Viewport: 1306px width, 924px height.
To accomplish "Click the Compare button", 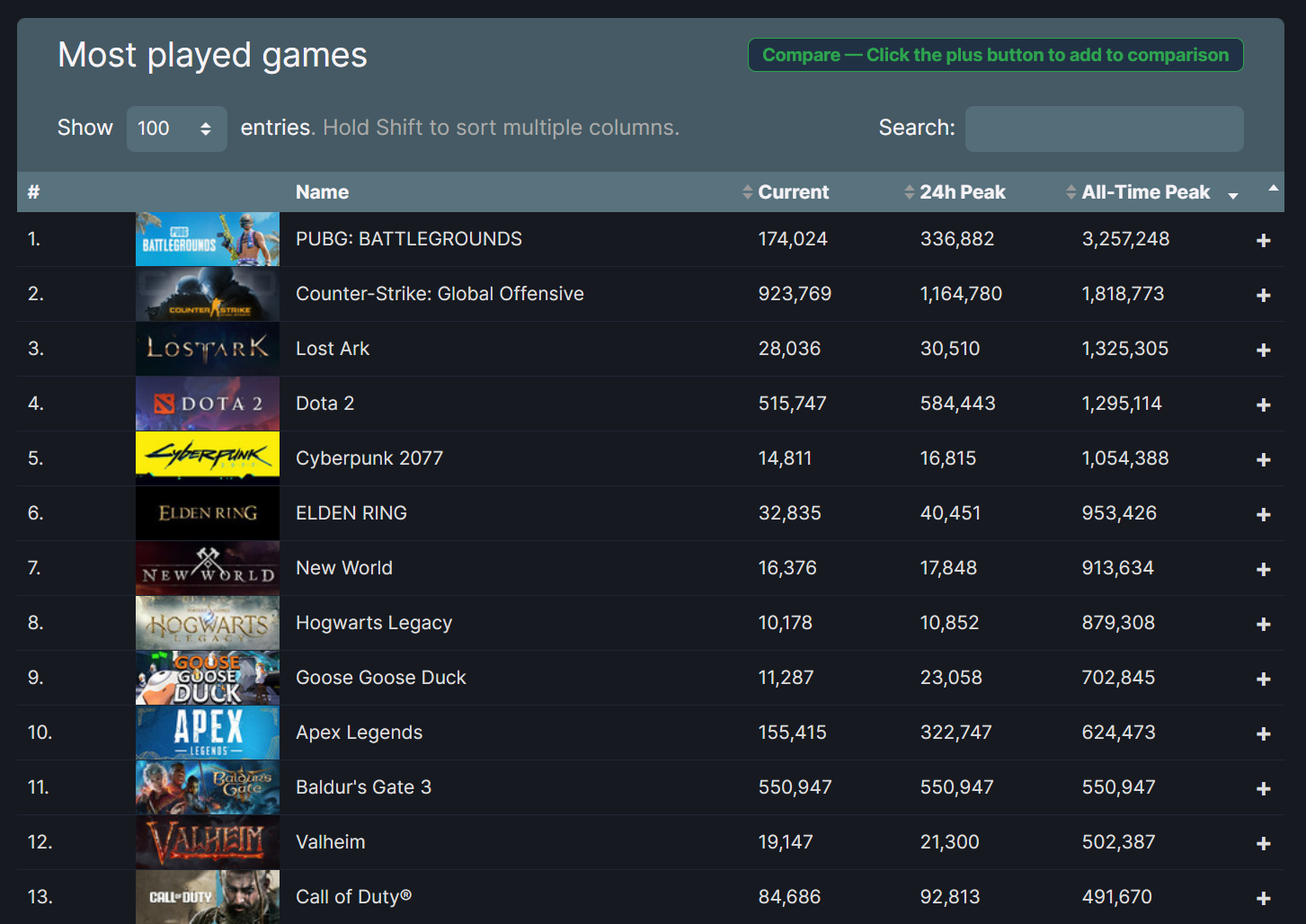I will pos(995,55).
